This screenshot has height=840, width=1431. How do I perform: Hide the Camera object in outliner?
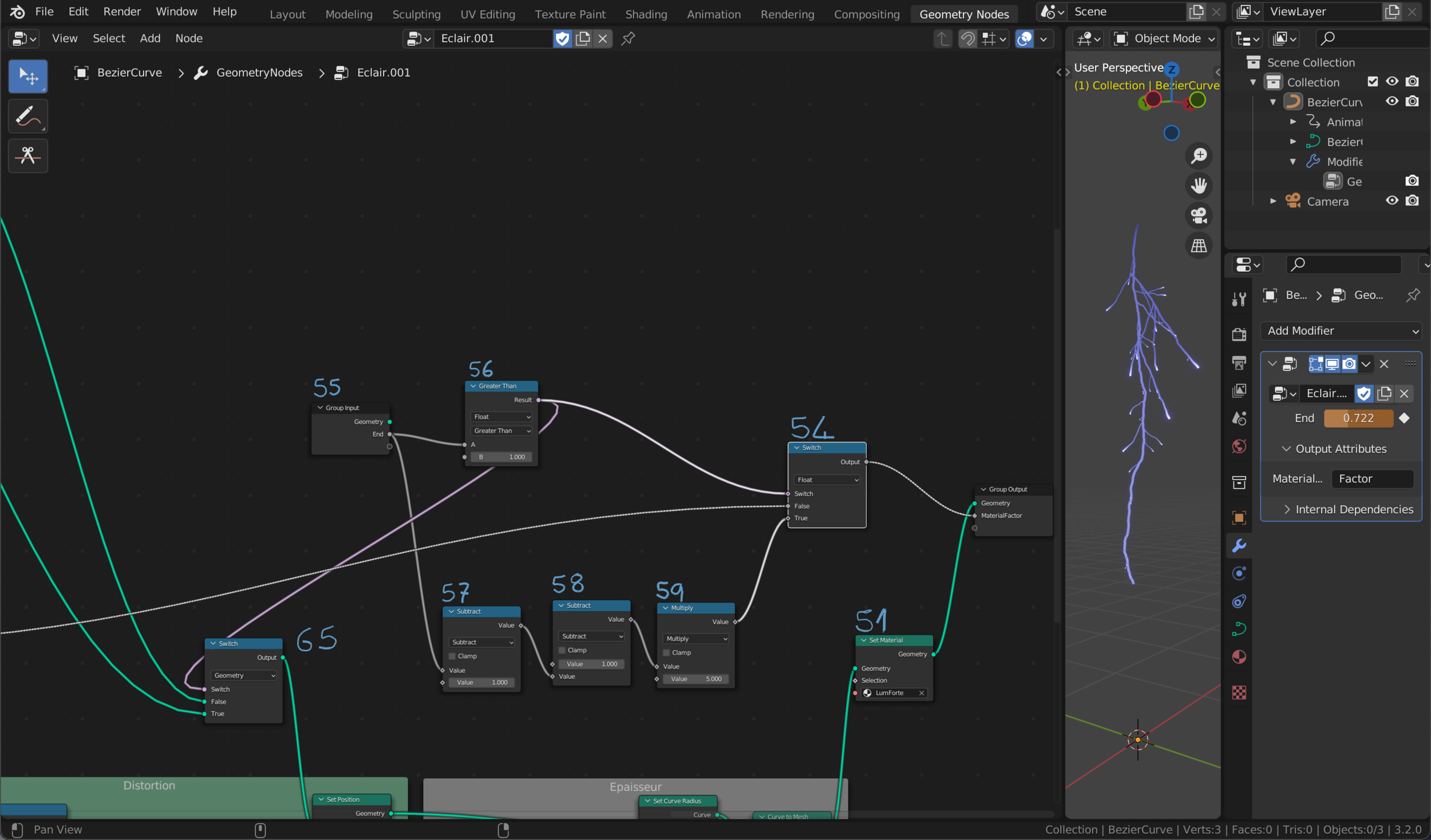pyautogui.click(x=1392, y=201)
